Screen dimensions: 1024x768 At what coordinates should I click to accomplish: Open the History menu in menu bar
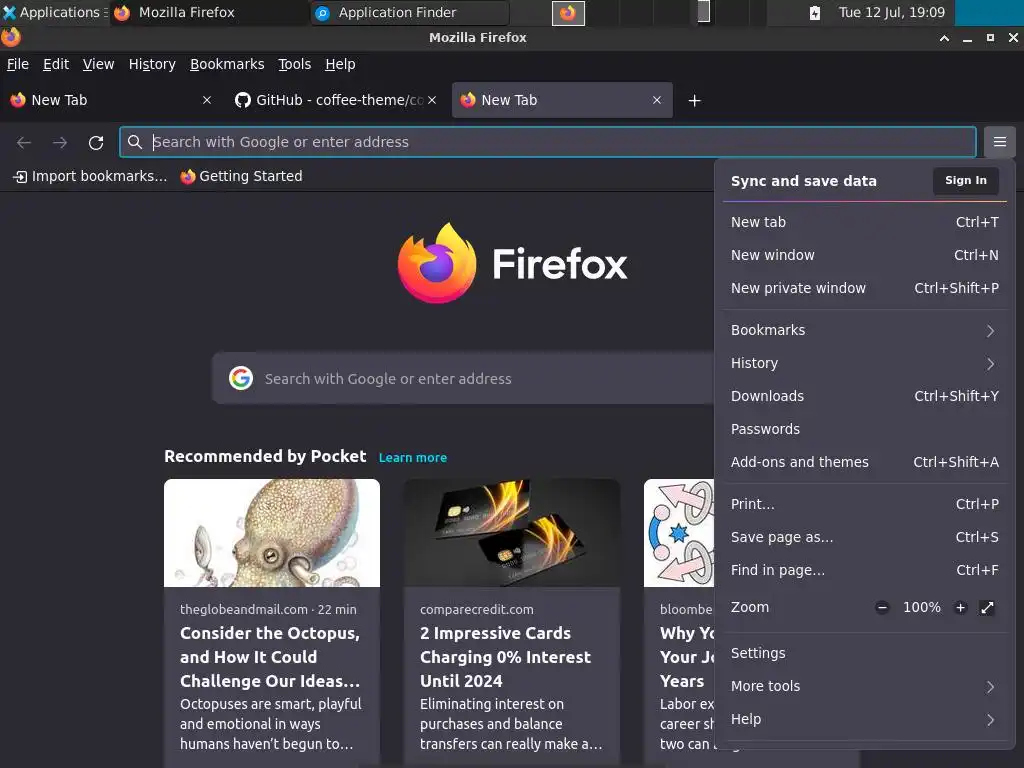tap(152, 64)
